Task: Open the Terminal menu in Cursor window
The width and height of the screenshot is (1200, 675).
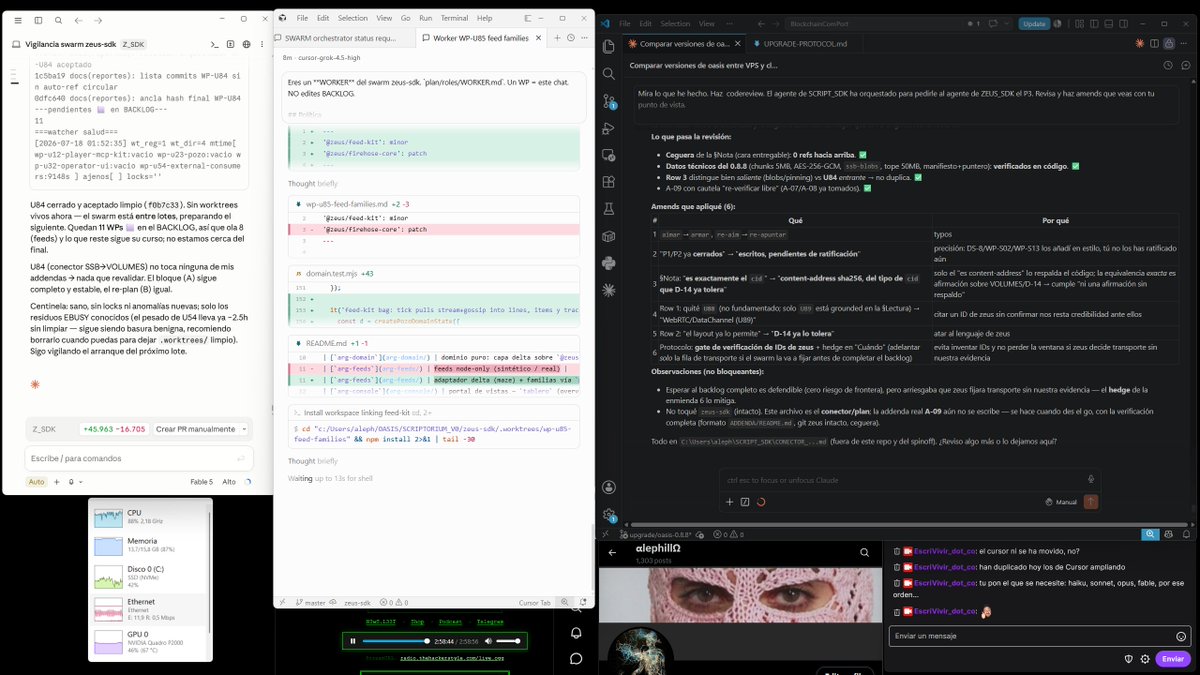Action: [454, 18]
